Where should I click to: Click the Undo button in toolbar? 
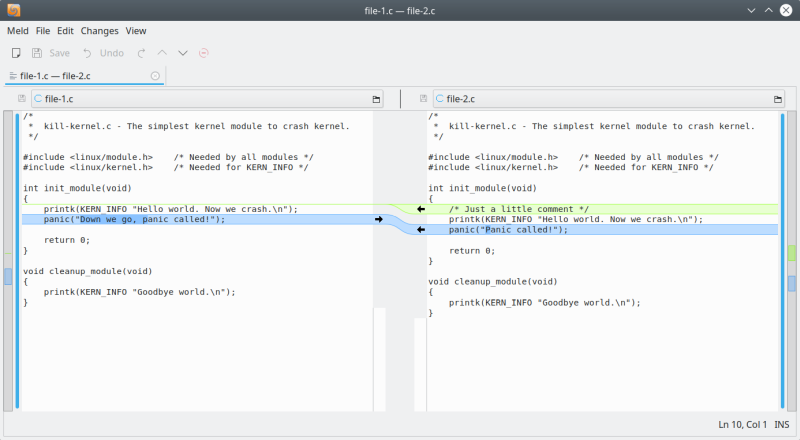click(x=103, y=53)
